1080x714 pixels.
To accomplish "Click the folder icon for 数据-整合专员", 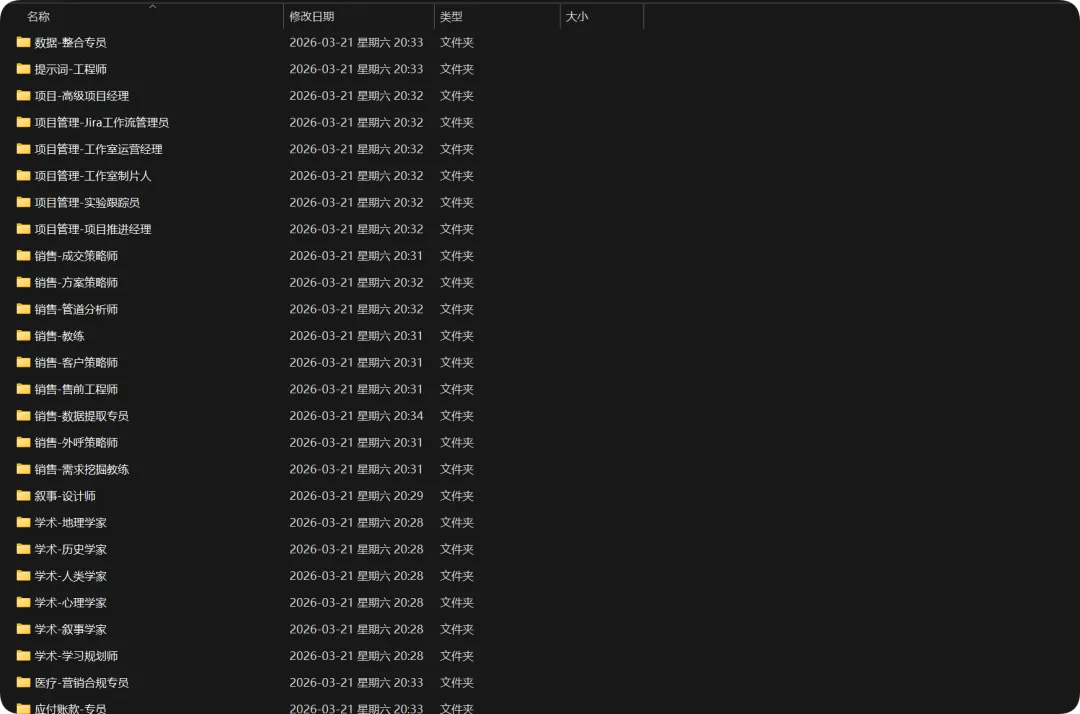I will pyautogui.click(x=23, y=42).
